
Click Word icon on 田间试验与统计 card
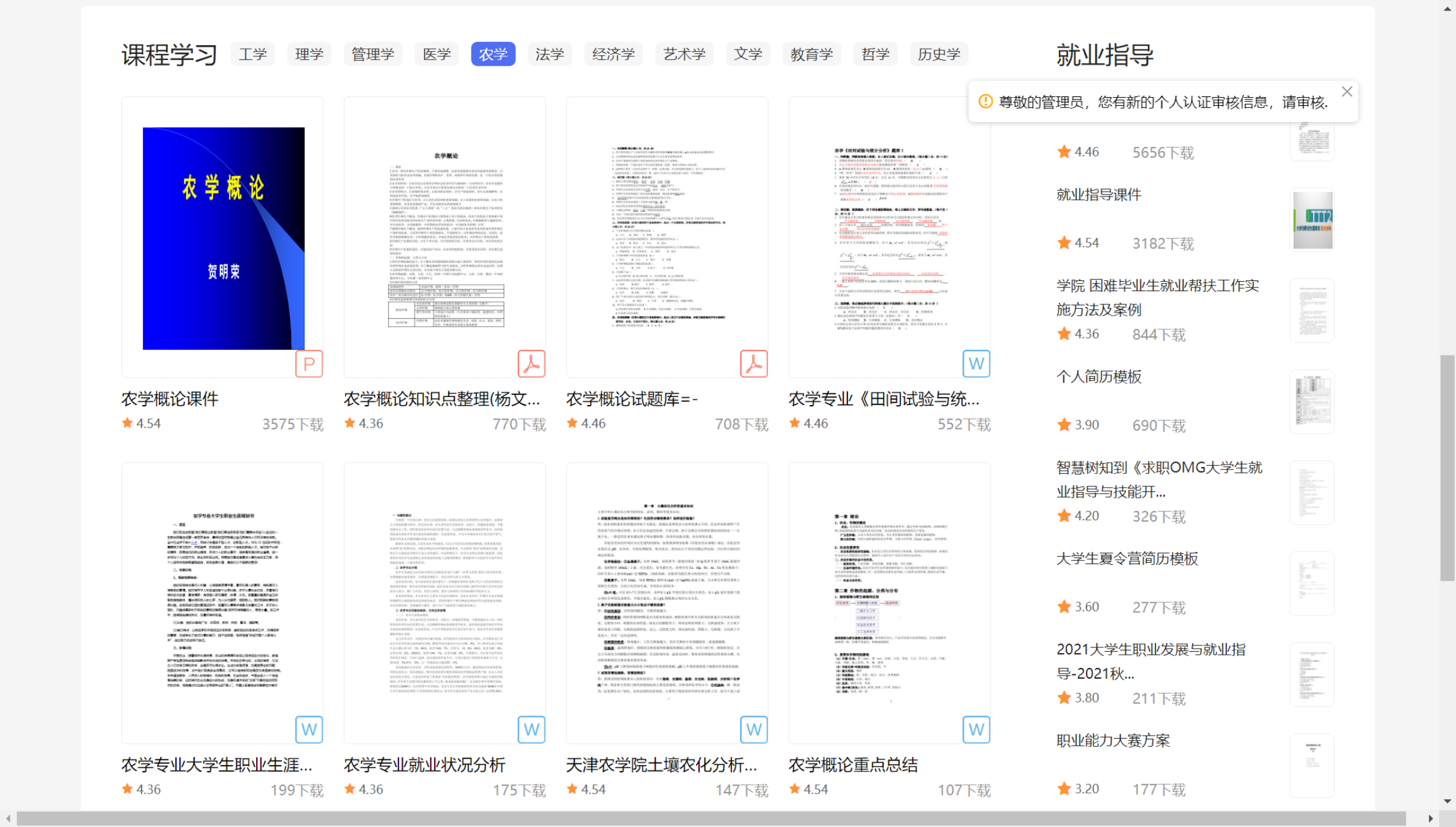(x=976, y=364)
